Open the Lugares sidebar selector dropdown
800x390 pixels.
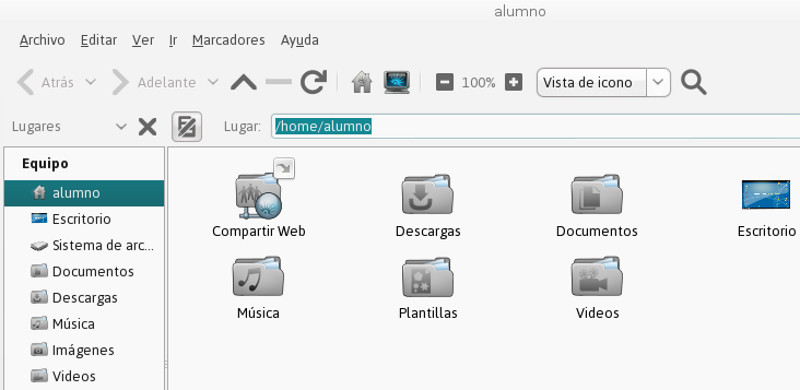click(69, 127)
